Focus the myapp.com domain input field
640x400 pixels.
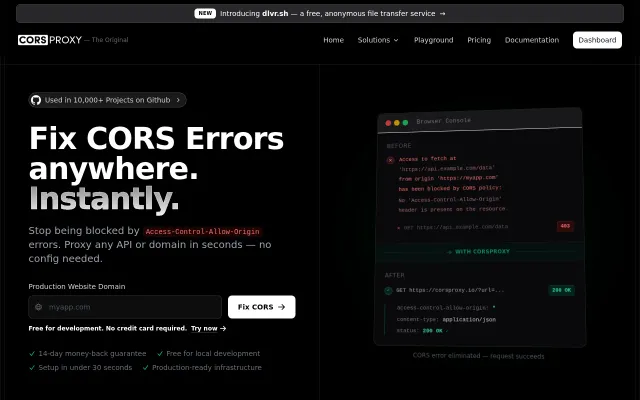[x=125, y=307]
